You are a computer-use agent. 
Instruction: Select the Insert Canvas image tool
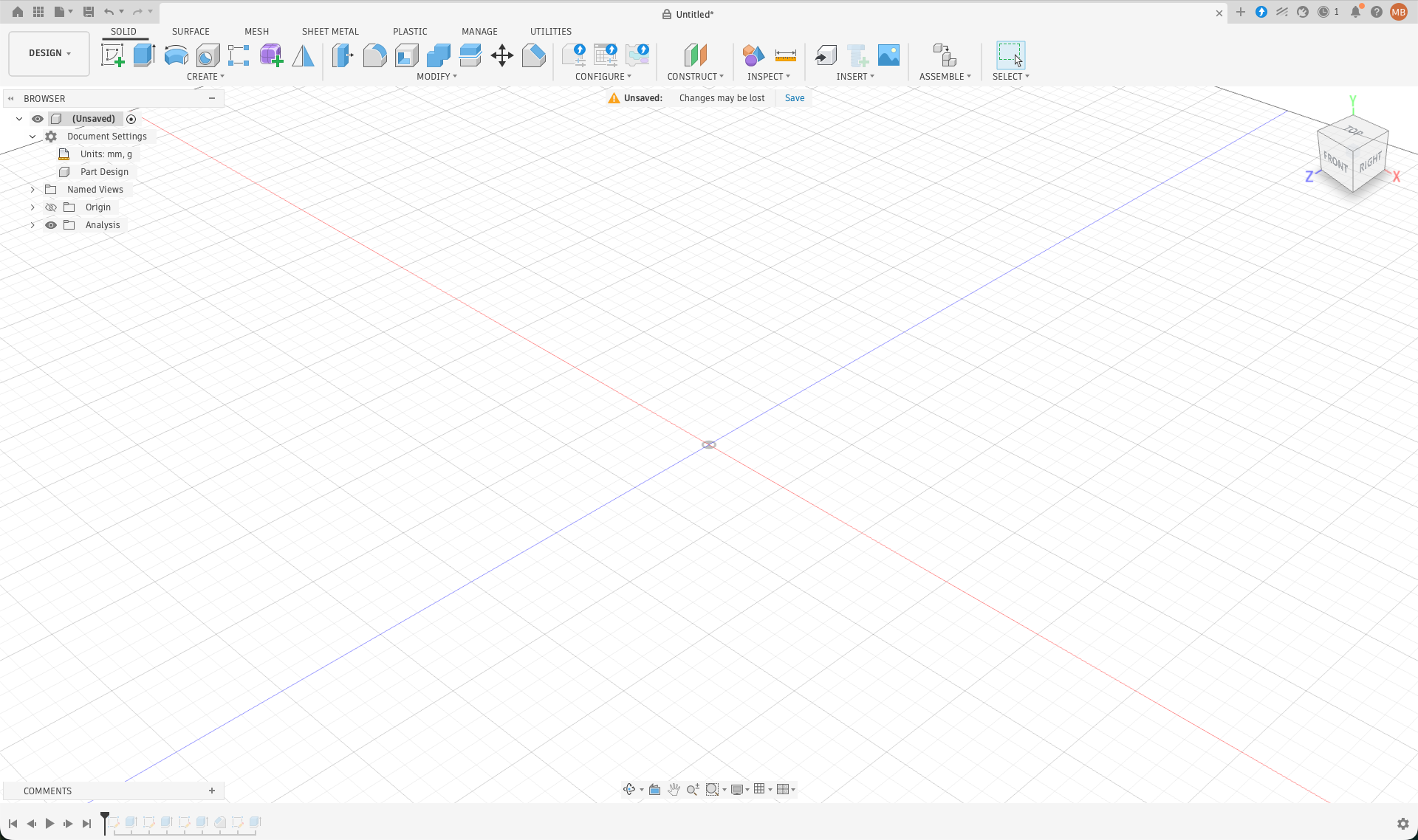click(x=888, y=55)
